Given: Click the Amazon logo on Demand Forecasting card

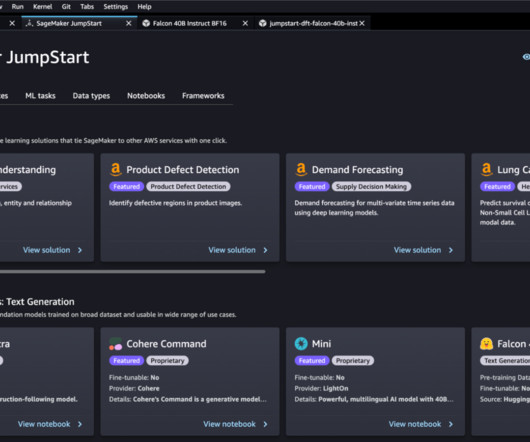Looking at the screenshot, I should coord(301,169).
